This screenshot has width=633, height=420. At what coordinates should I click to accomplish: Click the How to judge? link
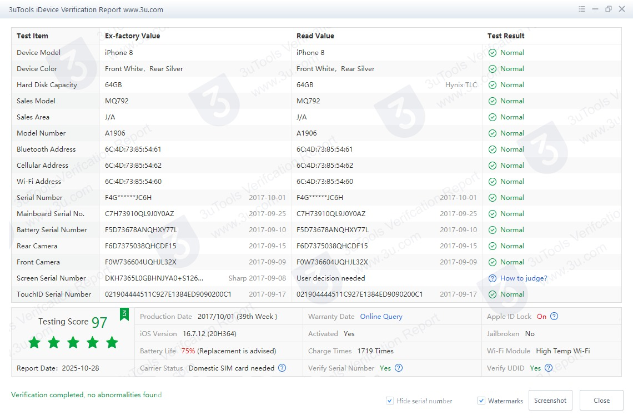pyautogui.click(x=523, y=277)
